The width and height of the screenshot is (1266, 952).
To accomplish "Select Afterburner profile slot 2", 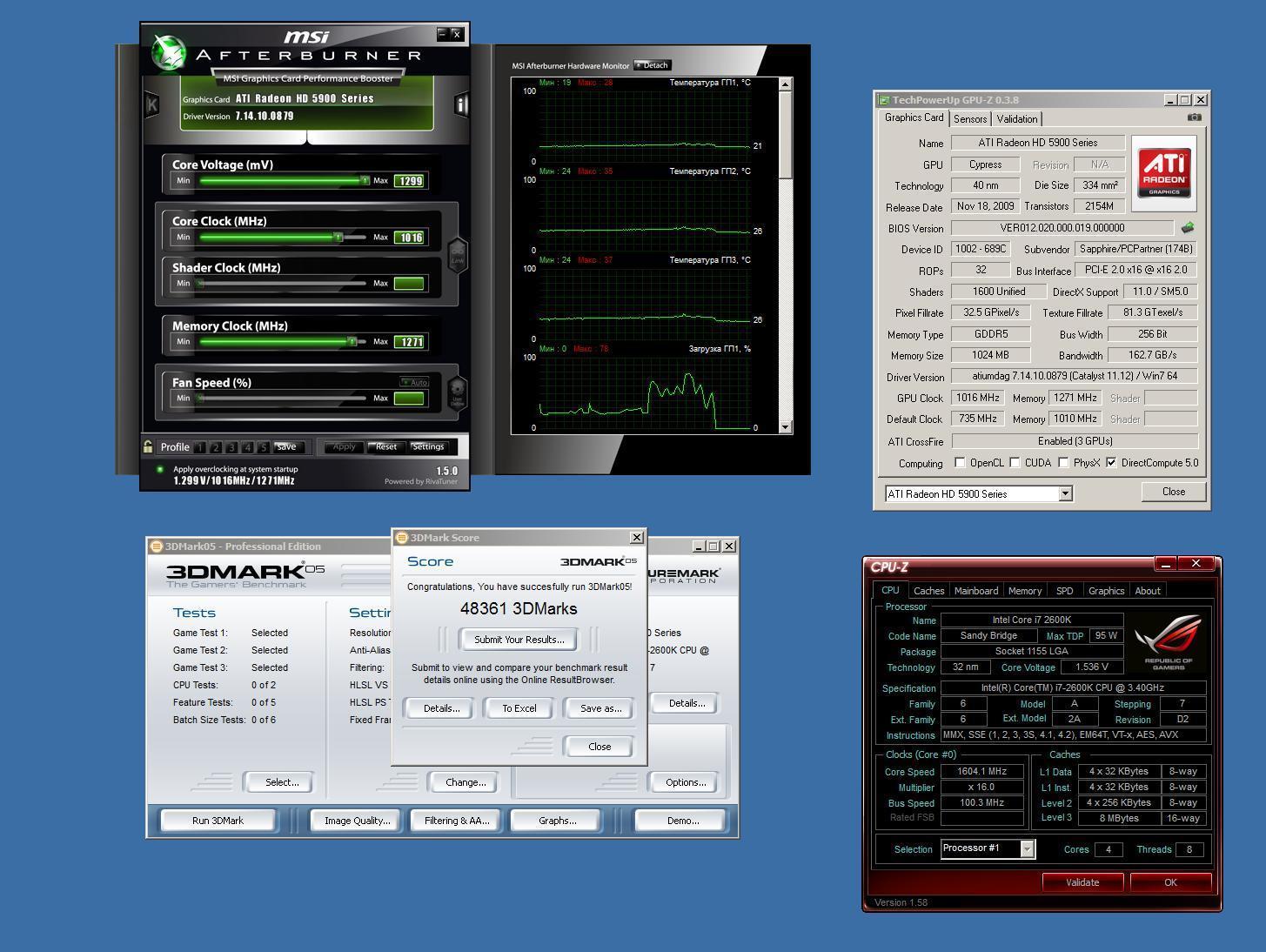I will 216,447.
